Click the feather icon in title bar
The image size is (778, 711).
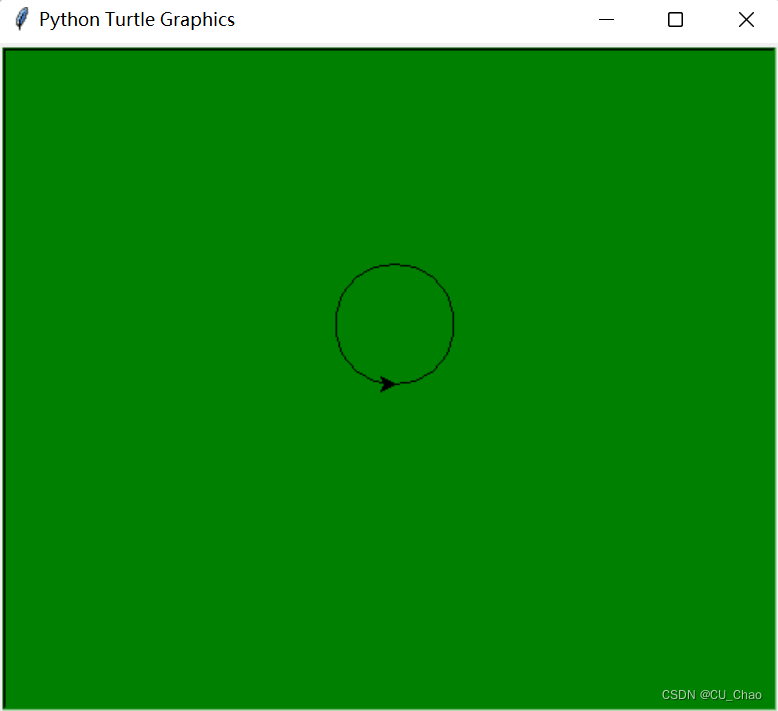pos(21,19)
